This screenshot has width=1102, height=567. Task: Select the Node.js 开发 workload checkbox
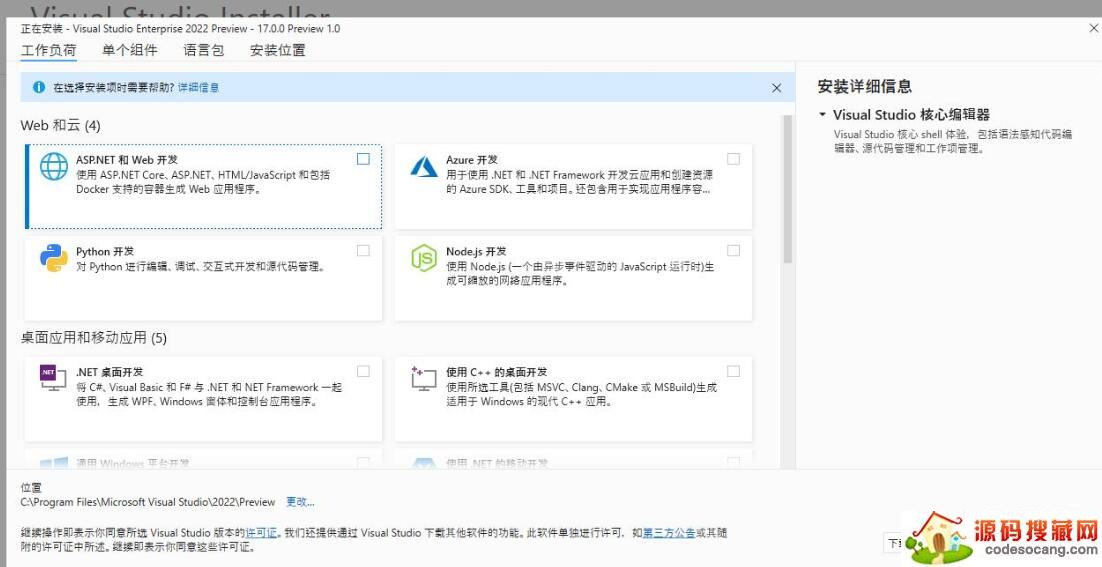pos(734,251)
